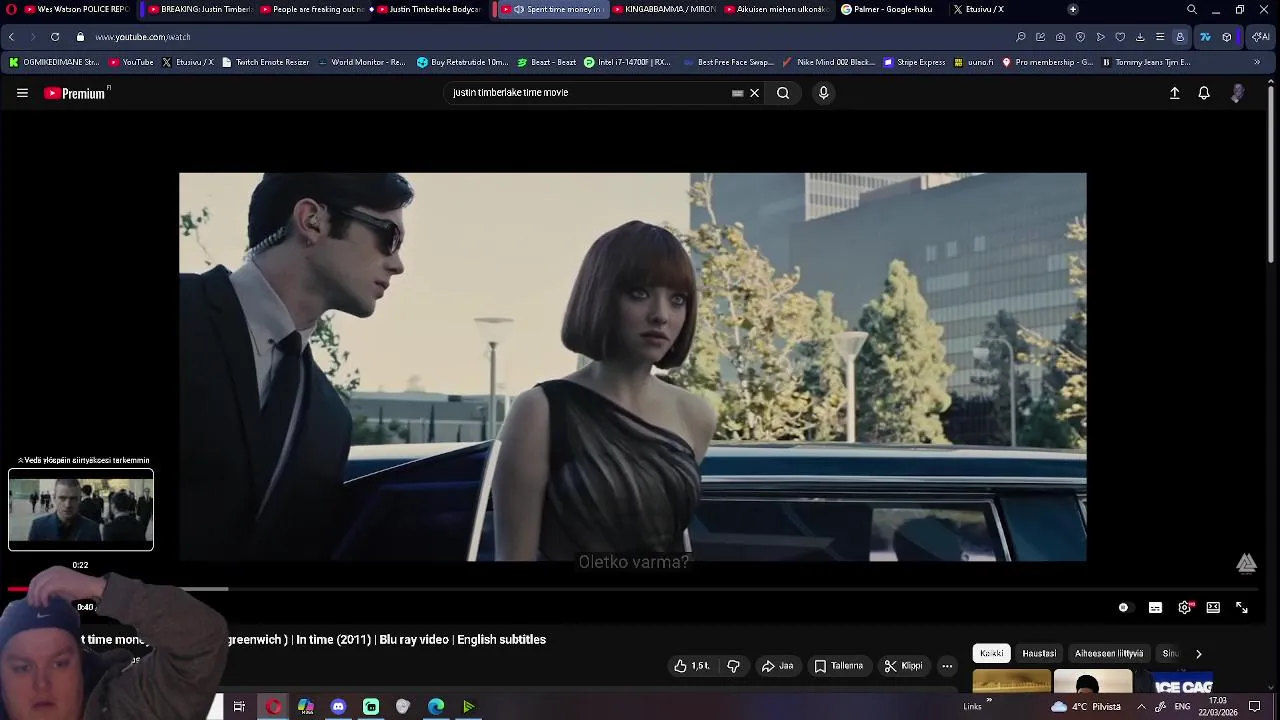The image size is (1280, 720).
Task: Expand hidden bookmarks with double chevron
Action: click(x=1257, y=62)
